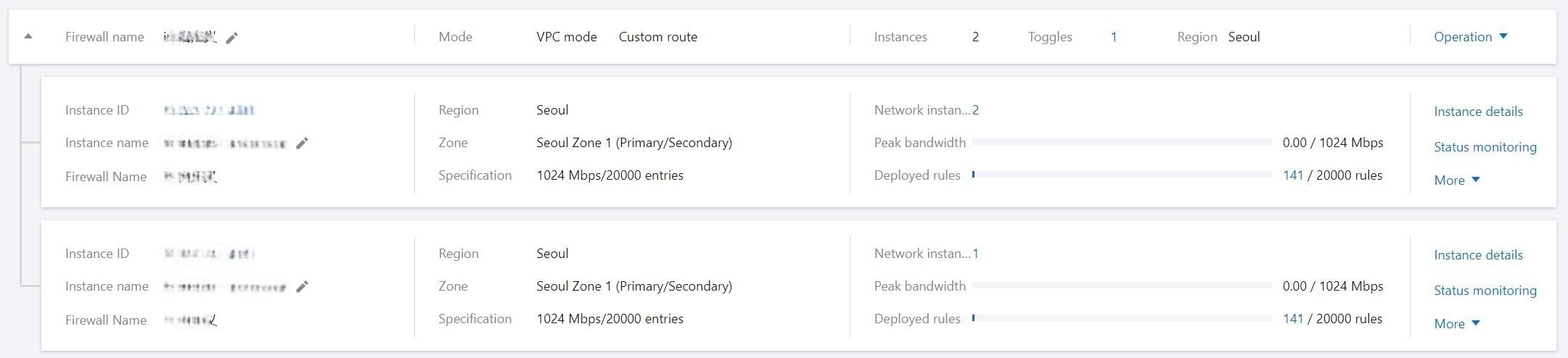The height and width of the screenshot is (358, 1568).
Task: Collapse the firewall group row arrow
Action: coord(28,36)
